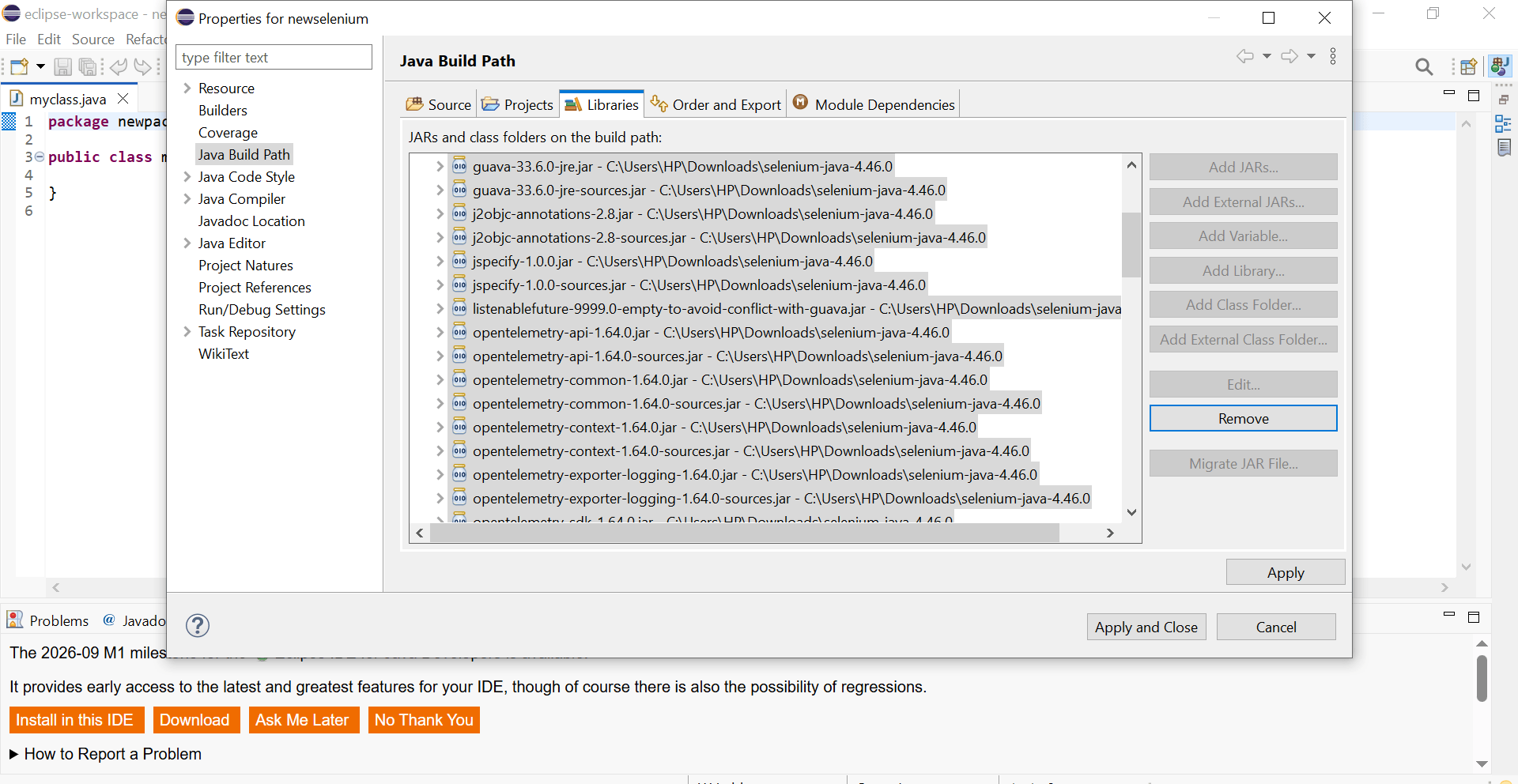Expand the Java Code Style node
Viewport: 1518px width, 784px height.
[x=187, y=176]
